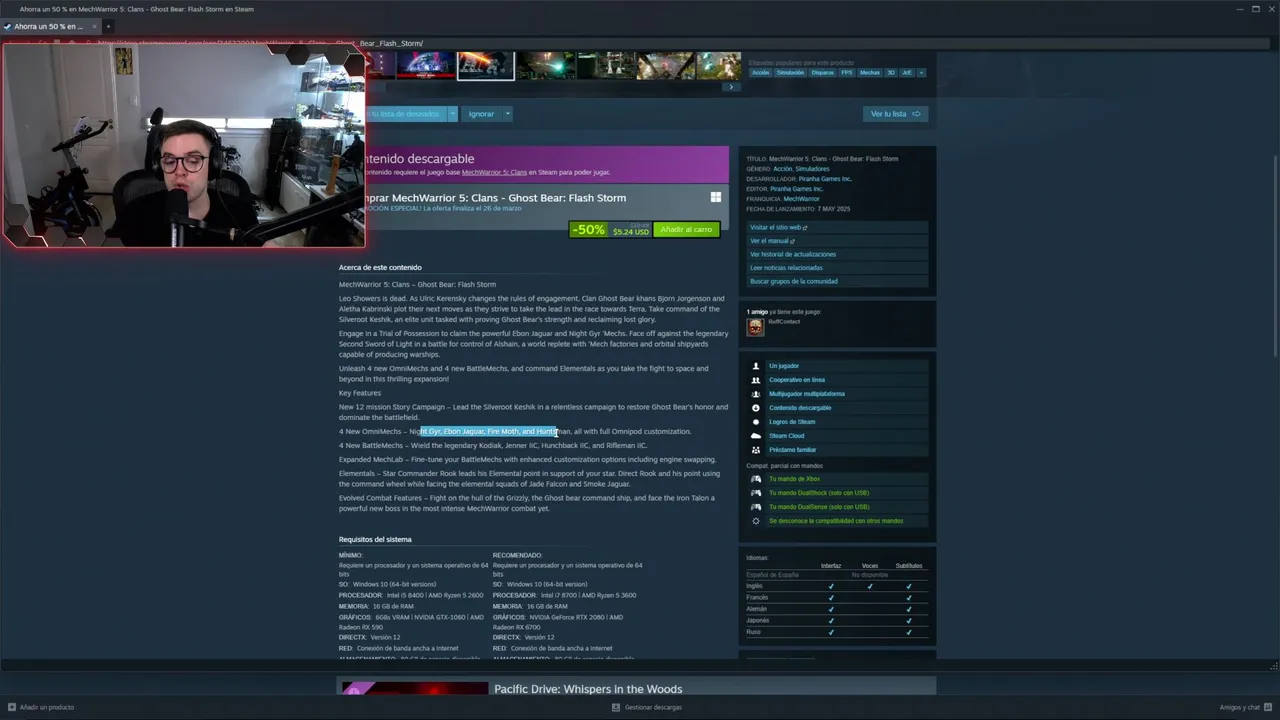Image resolution: width=1280 pixels, height=720 pixels.
Task: Click the FPS tag
Action: point(847,72)
